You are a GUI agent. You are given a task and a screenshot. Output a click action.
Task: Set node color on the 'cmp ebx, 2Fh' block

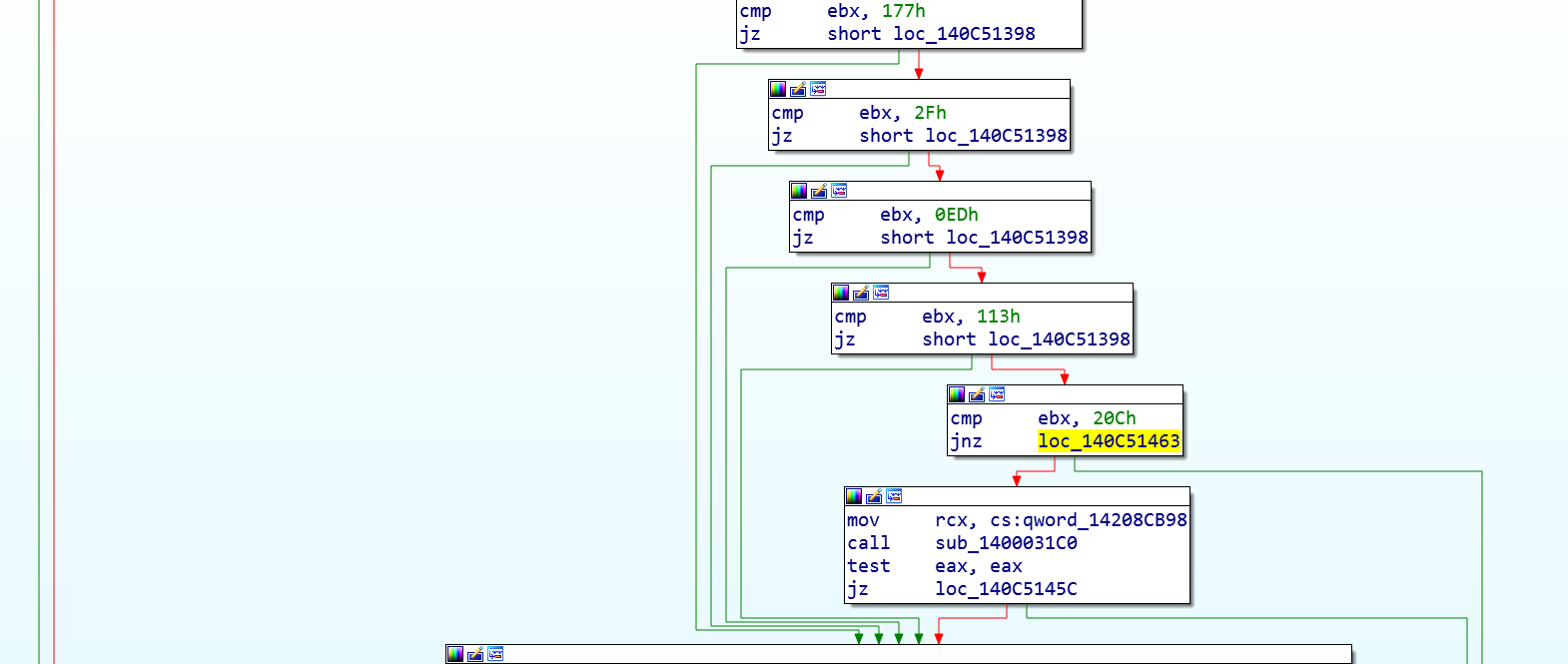click(x=778, y=89)
